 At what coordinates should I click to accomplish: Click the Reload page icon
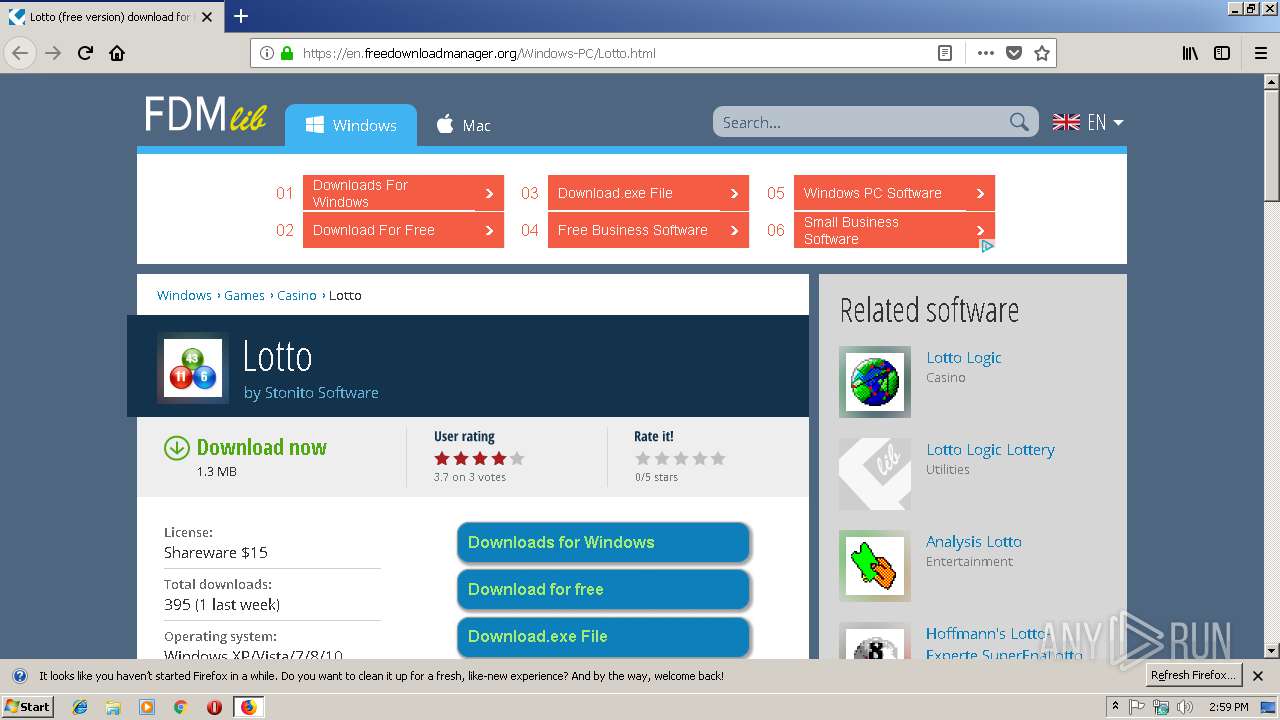coord(85,53)
